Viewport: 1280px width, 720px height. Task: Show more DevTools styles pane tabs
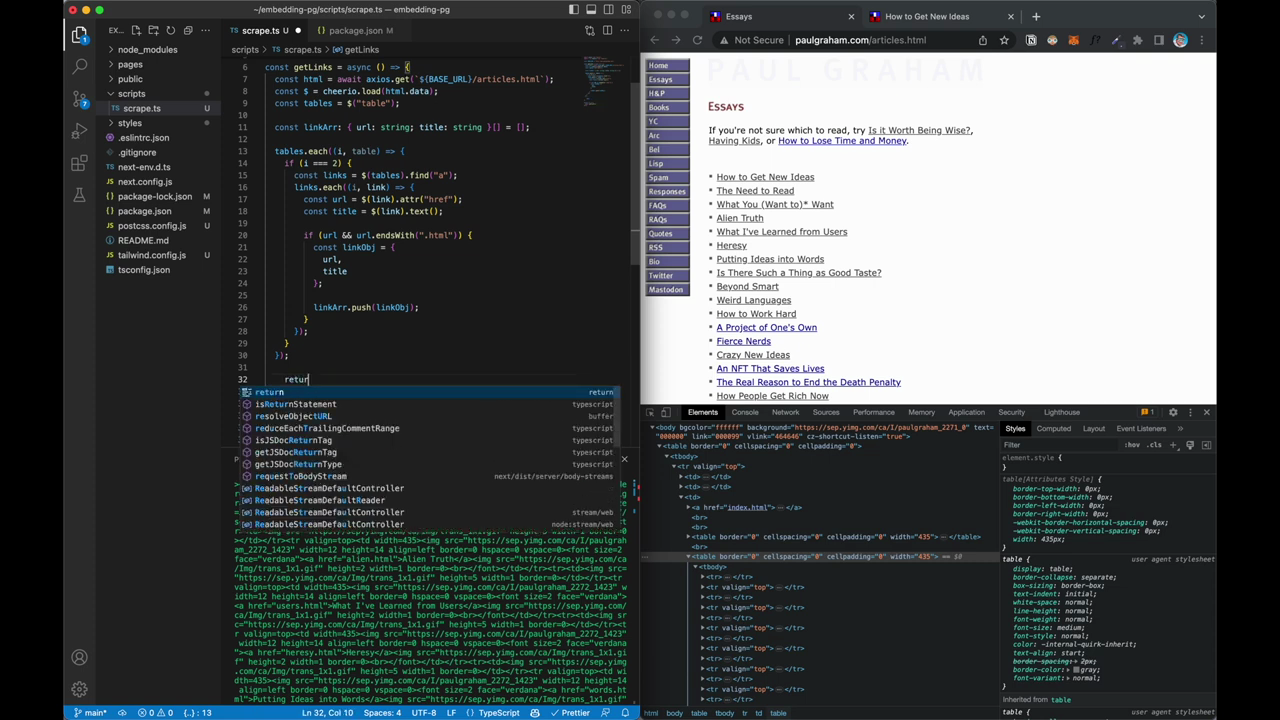[1180, 429]
